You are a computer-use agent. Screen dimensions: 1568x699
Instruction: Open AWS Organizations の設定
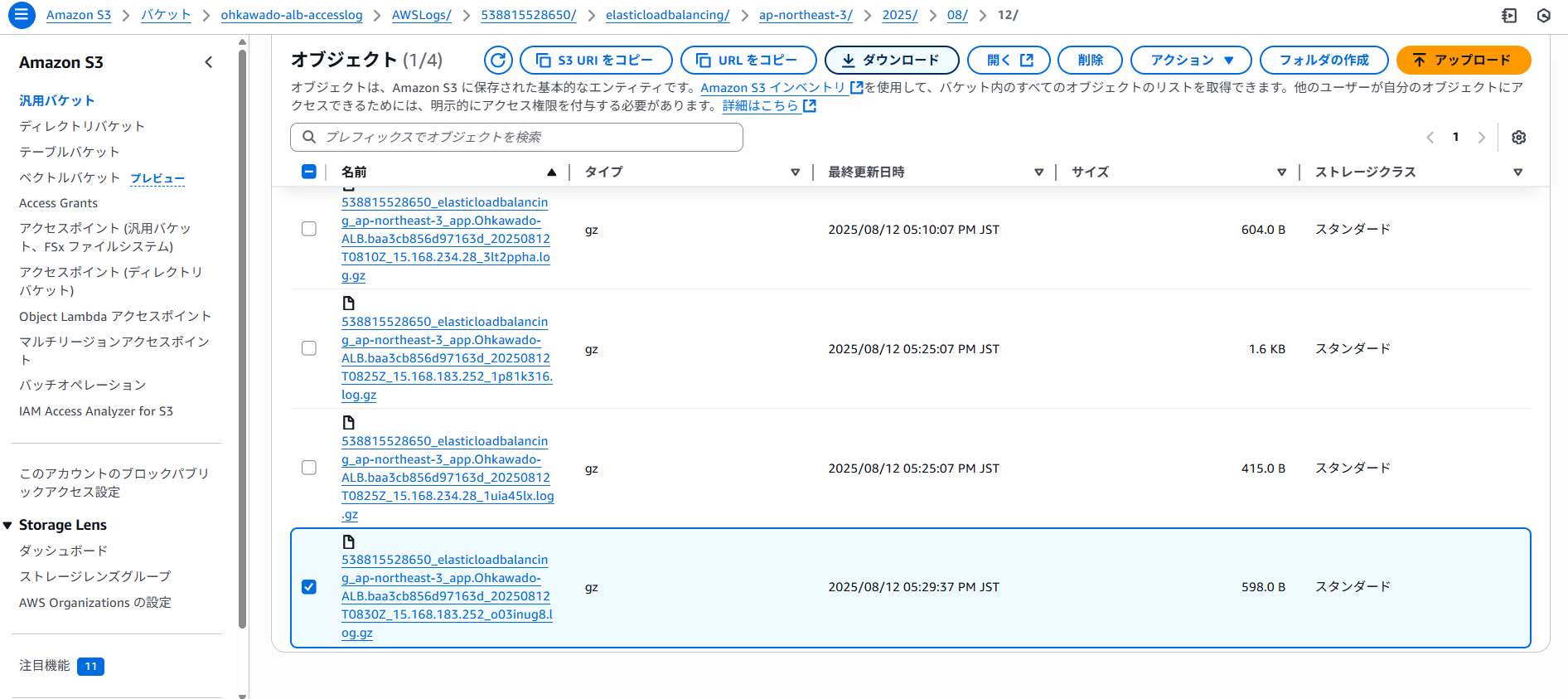[x=95, y=603]
